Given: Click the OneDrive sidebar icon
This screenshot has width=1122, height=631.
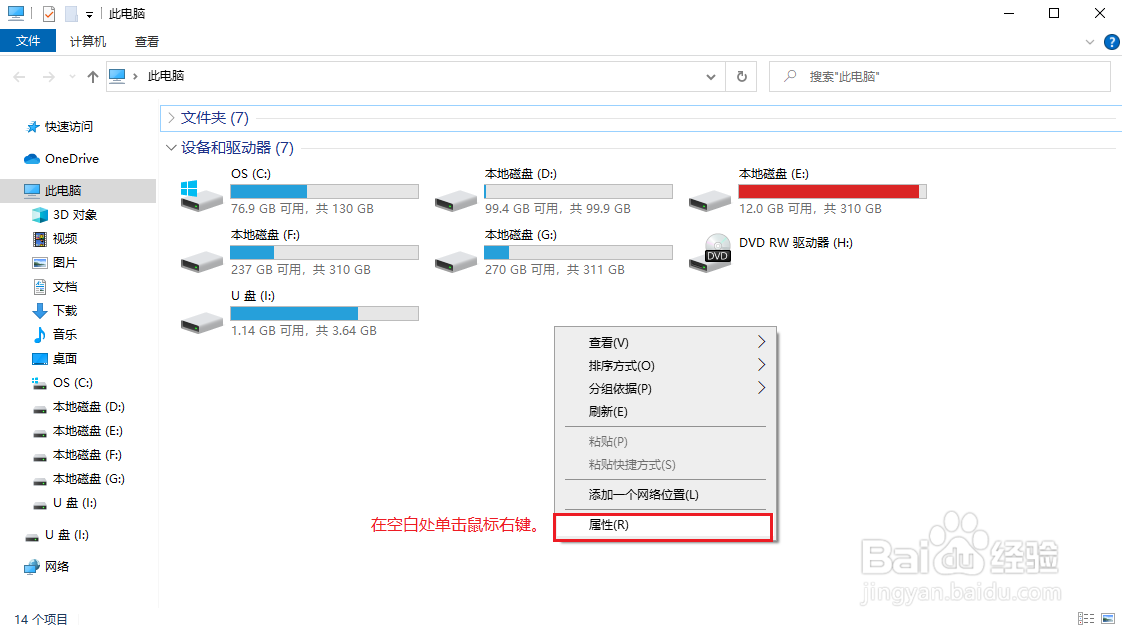Looking at the screenshot, I should [30, 158].
